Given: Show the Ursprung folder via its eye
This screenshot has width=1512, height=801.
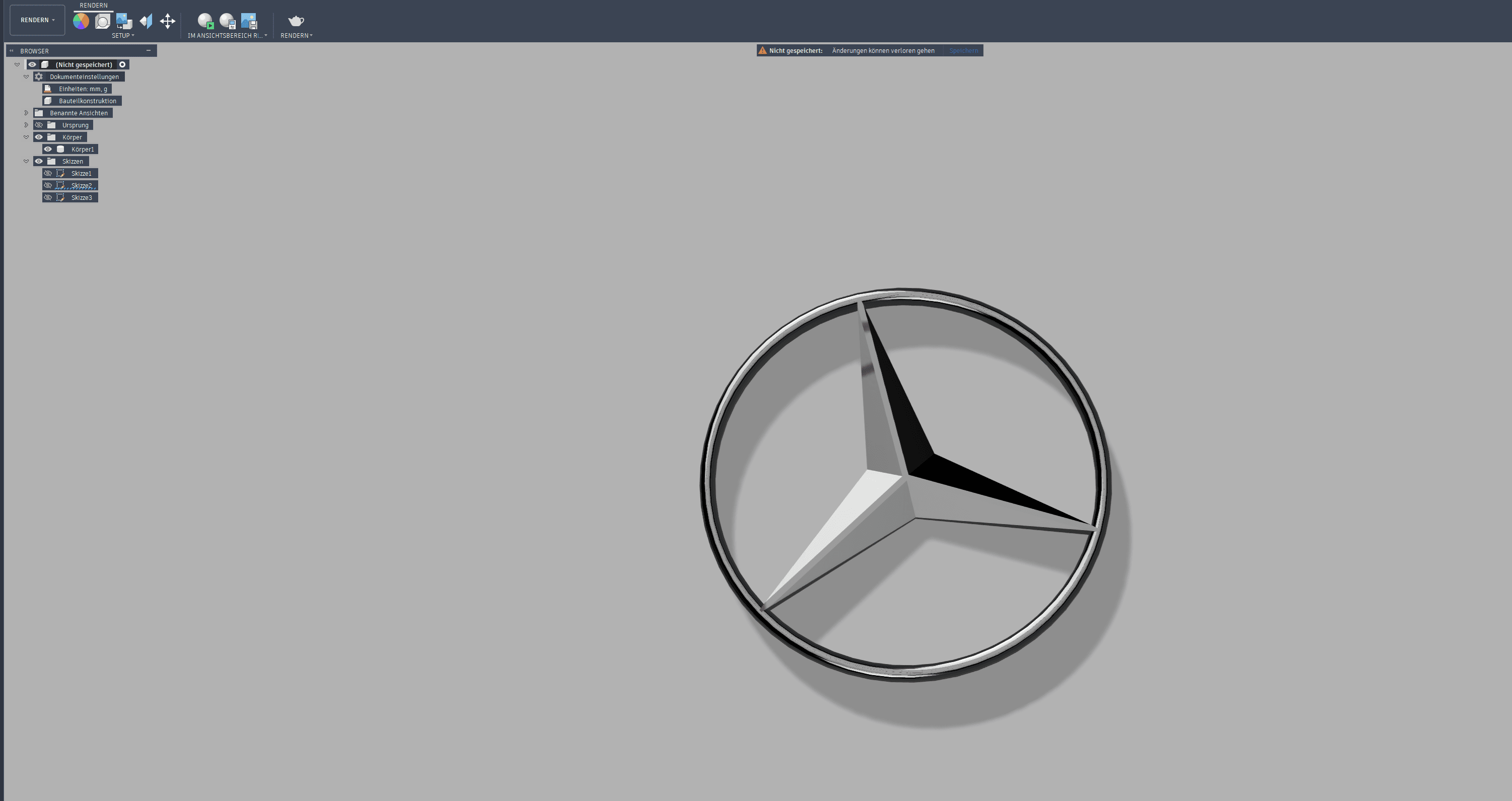Looking at the screenshot, I should pos(39,125).
